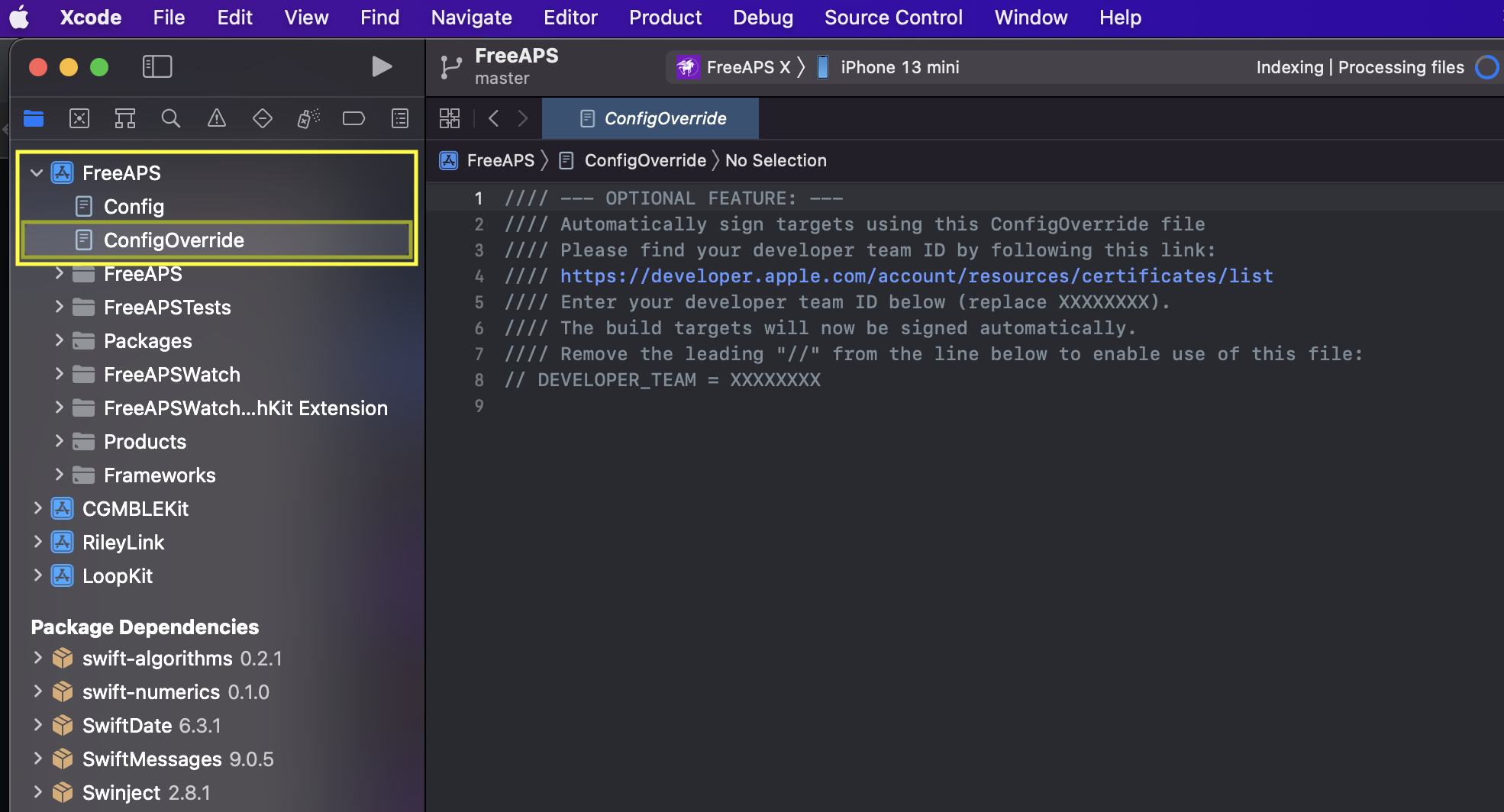This screenshot has width=1504, height=812.
Task: Expand the RileyLink project
Action: pyautogui.click(x=37, y=542)
